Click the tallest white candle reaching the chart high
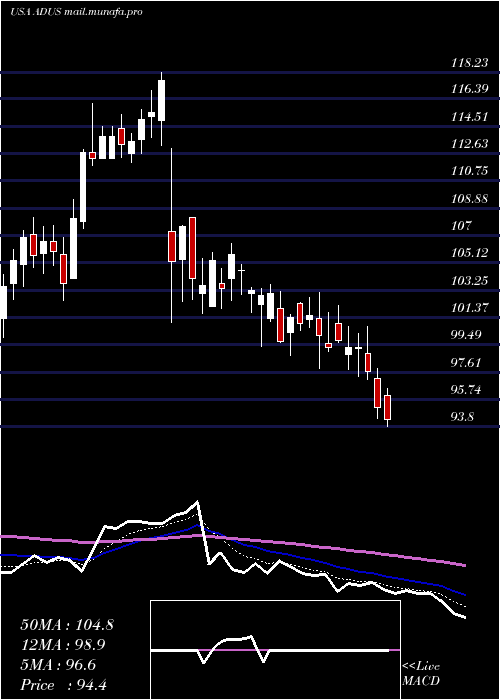 click(162, 100)
